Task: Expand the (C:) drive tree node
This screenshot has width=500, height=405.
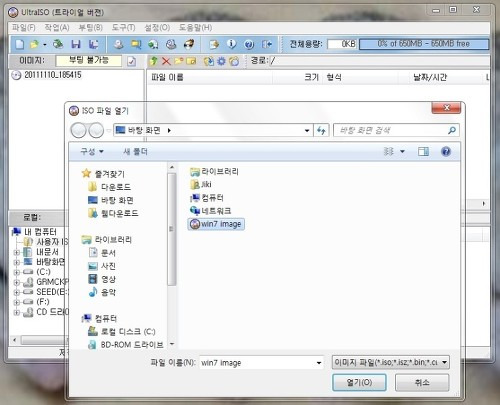Action: (x=16, y=272)
